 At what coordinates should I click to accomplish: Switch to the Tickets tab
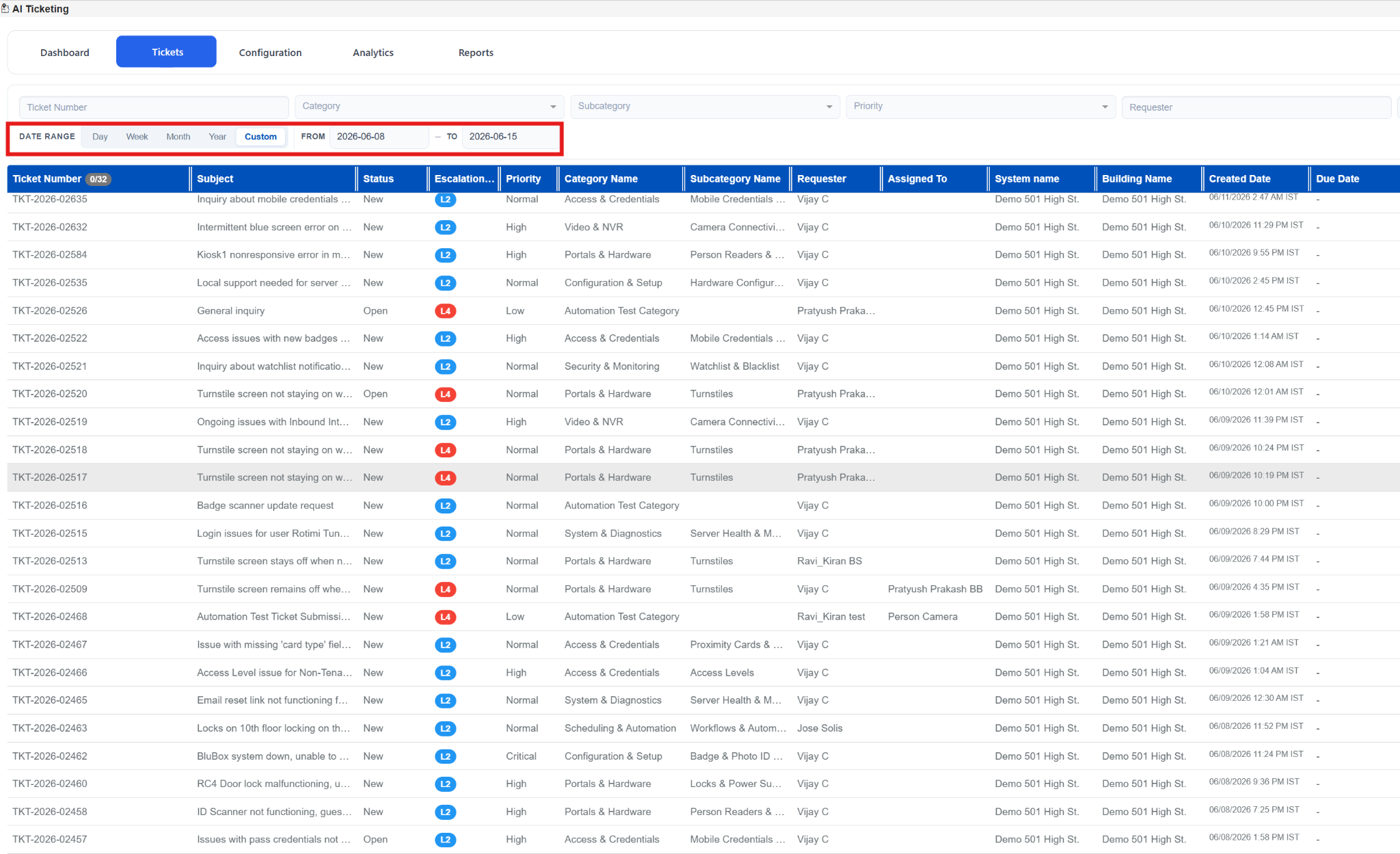[x=167, y=52]
